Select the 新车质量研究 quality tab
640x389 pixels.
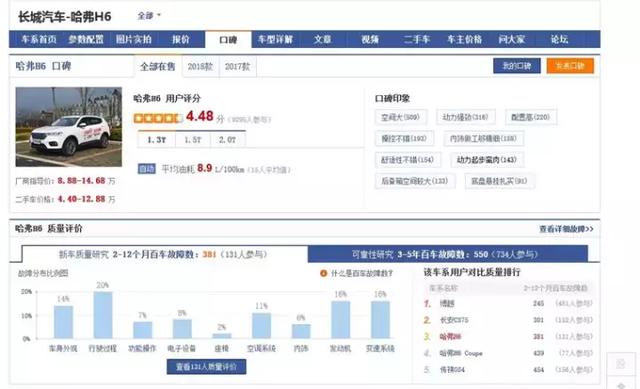coord(163,254)
